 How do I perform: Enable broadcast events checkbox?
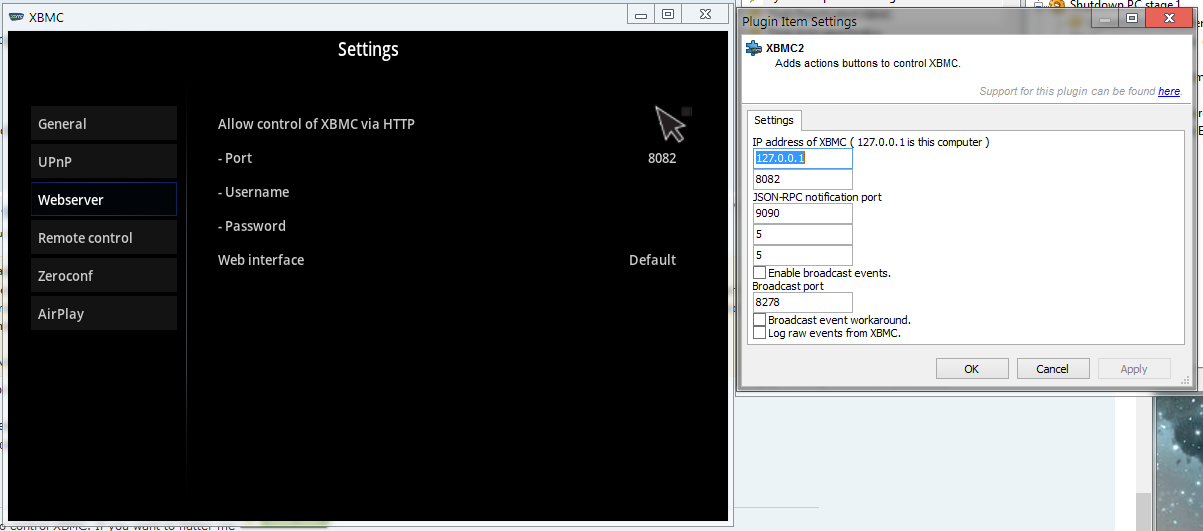pos(760,273)
